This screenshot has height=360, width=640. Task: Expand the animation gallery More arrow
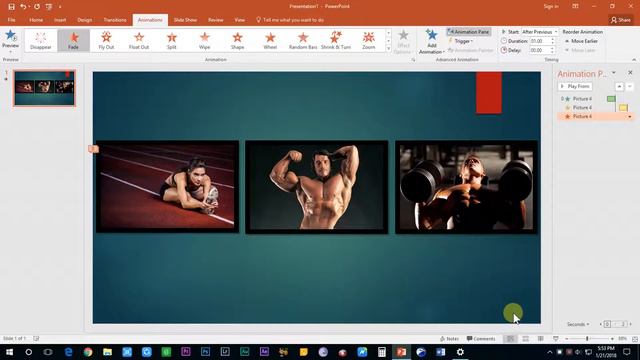click(389, 49)
